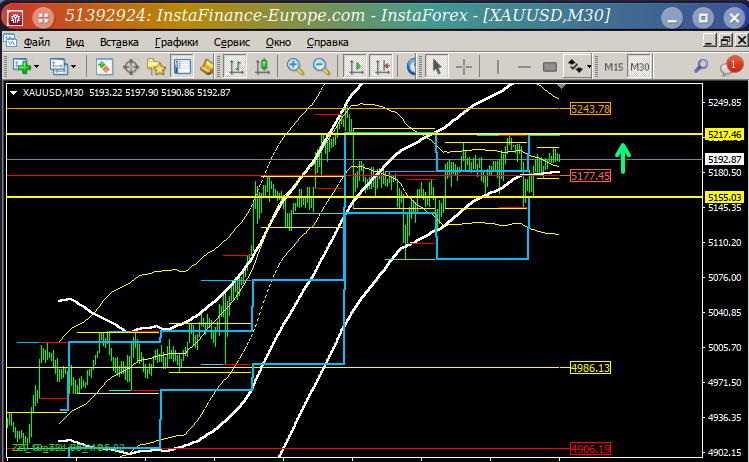Image resolution: width=749 pixels, height=462 pixels.
Task: Open the Data Window crosshair icon
Action: (130, 66)
